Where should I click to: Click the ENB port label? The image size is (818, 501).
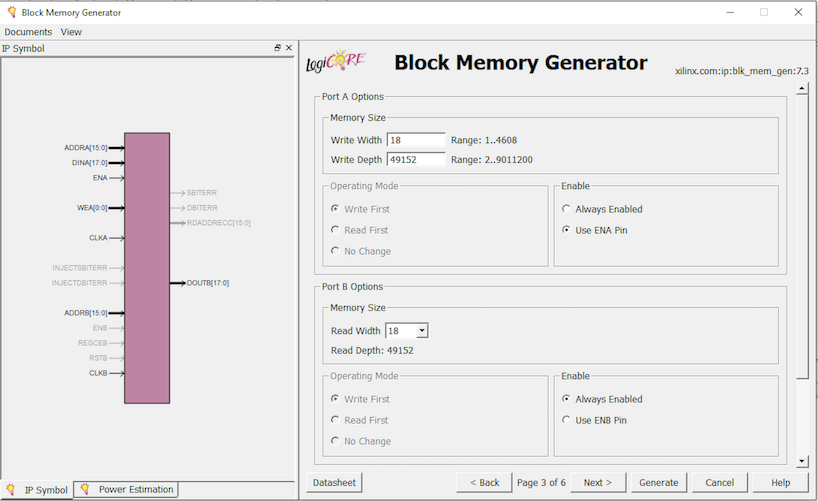point(100,328)
